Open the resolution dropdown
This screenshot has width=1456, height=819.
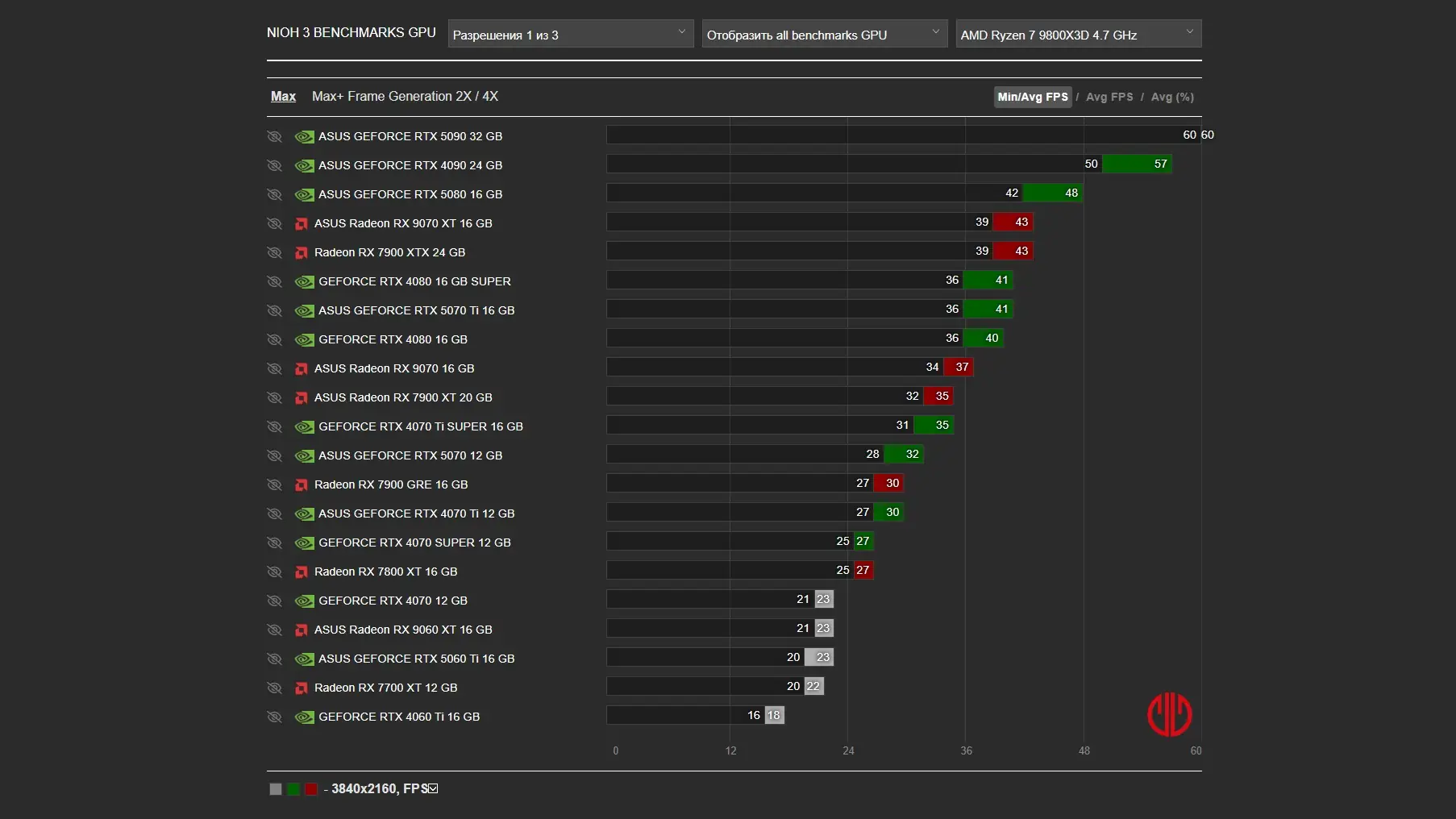571,34
